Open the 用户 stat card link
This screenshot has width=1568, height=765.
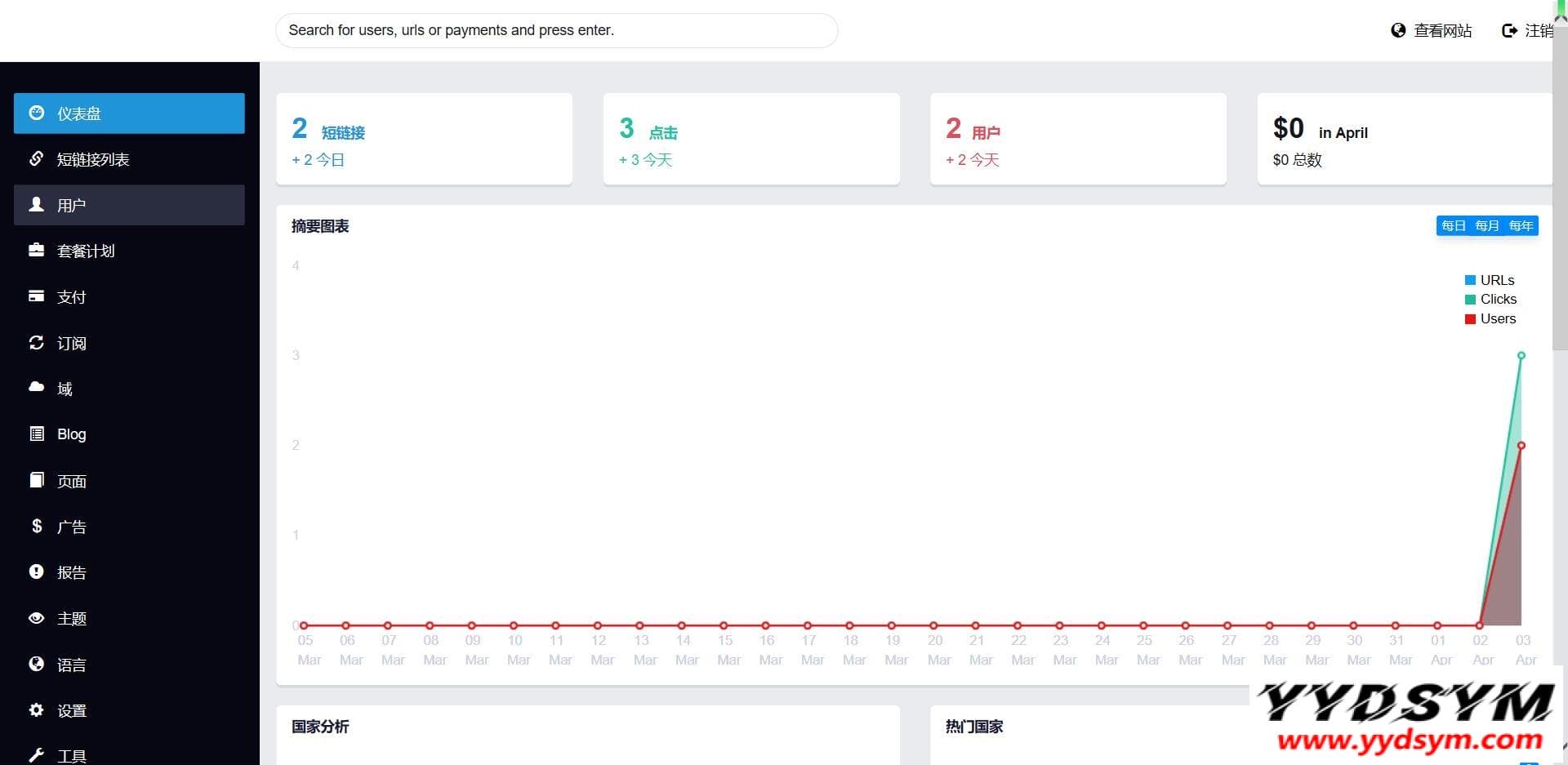pyautogui.click(x=986, y=132)
